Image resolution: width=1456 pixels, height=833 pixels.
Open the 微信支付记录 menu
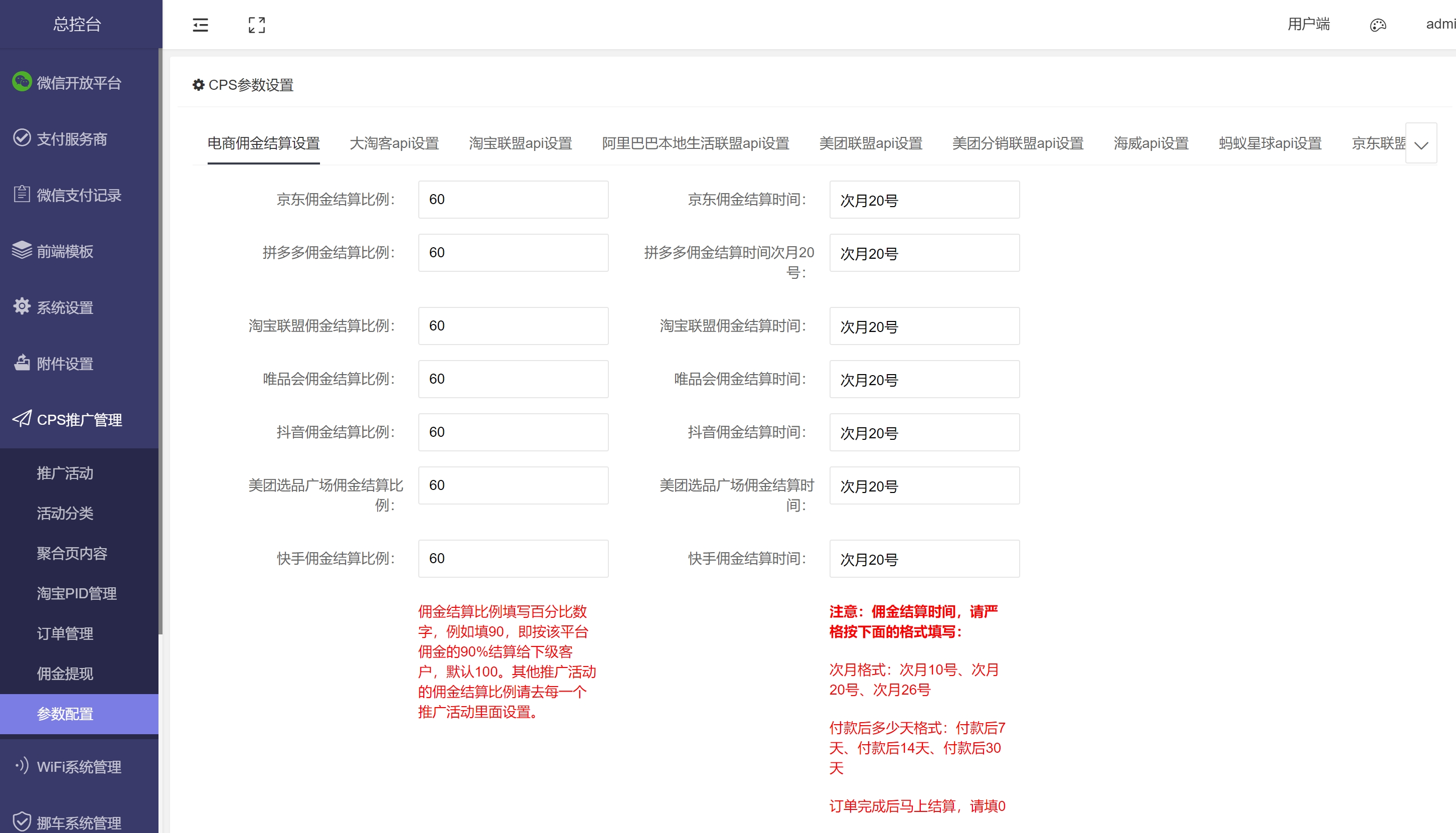point(80,195)
